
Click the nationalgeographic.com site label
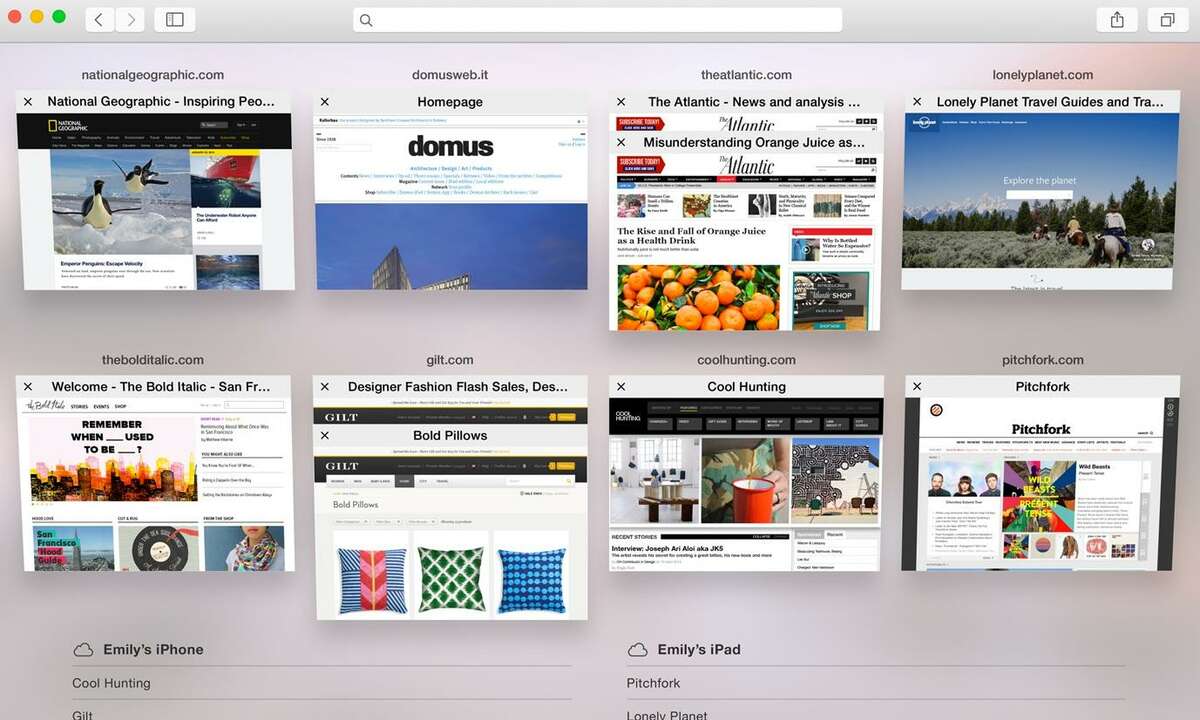(x=153, y=75)
